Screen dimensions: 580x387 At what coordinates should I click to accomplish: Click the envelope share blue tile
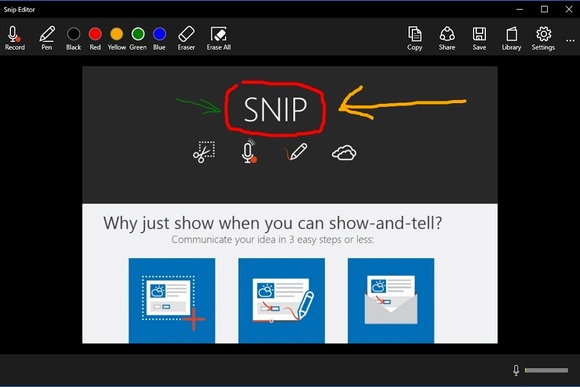[391, 300]
